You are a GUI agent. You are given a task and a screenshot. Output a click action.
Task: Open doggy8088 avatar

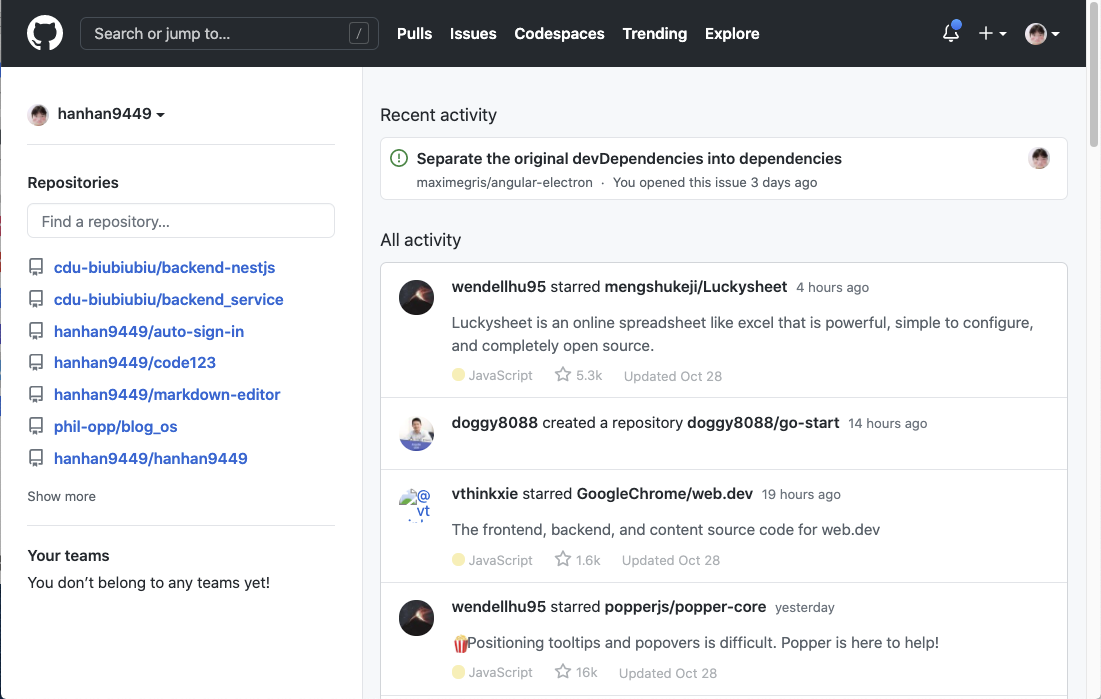pos(416,433)
